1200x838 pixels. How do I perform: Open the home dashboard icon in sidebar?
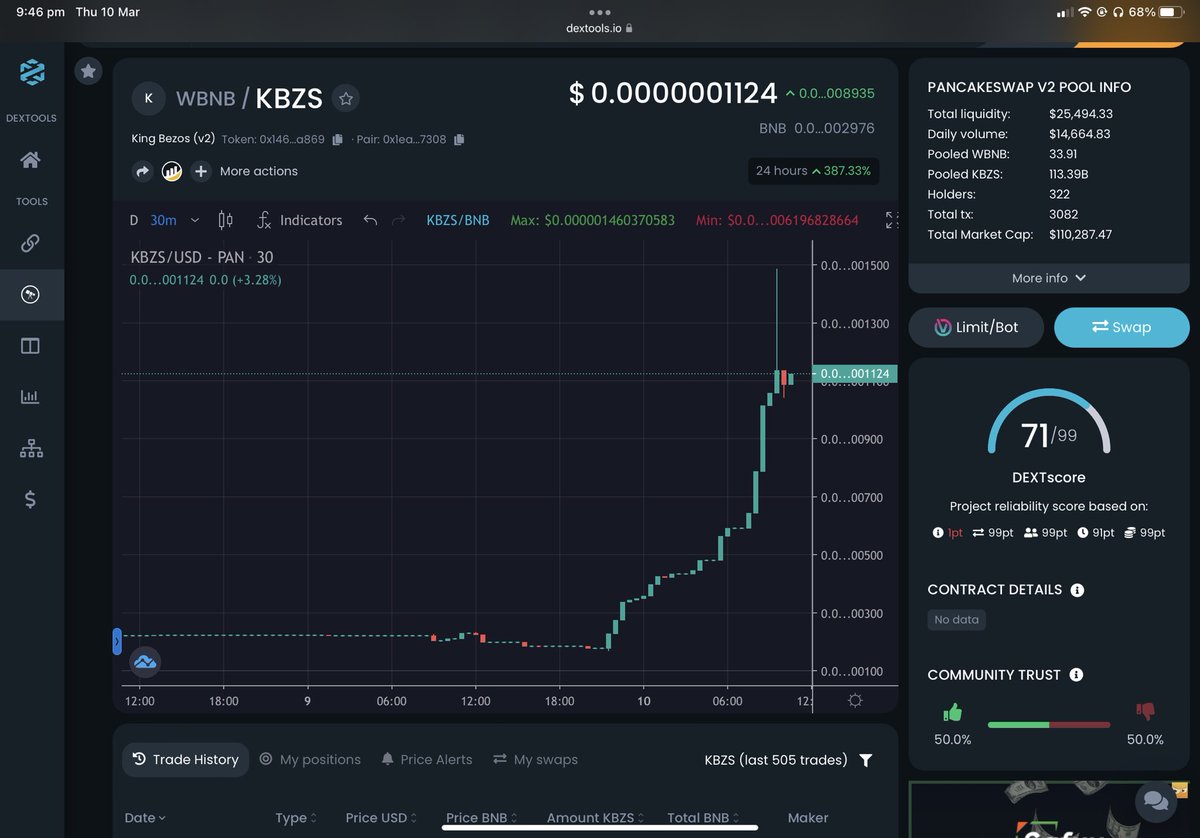pyautogui.click(x=31, y=160)
